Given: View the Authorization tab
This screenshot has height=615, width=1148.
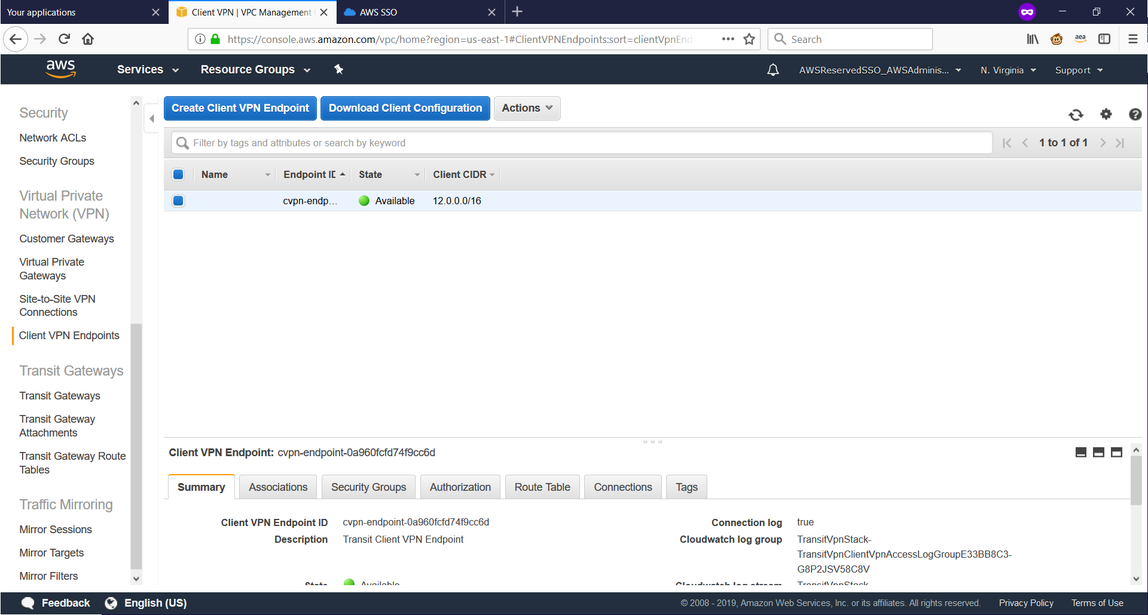Looking at the screenshot, I should (x=461, y=487).
